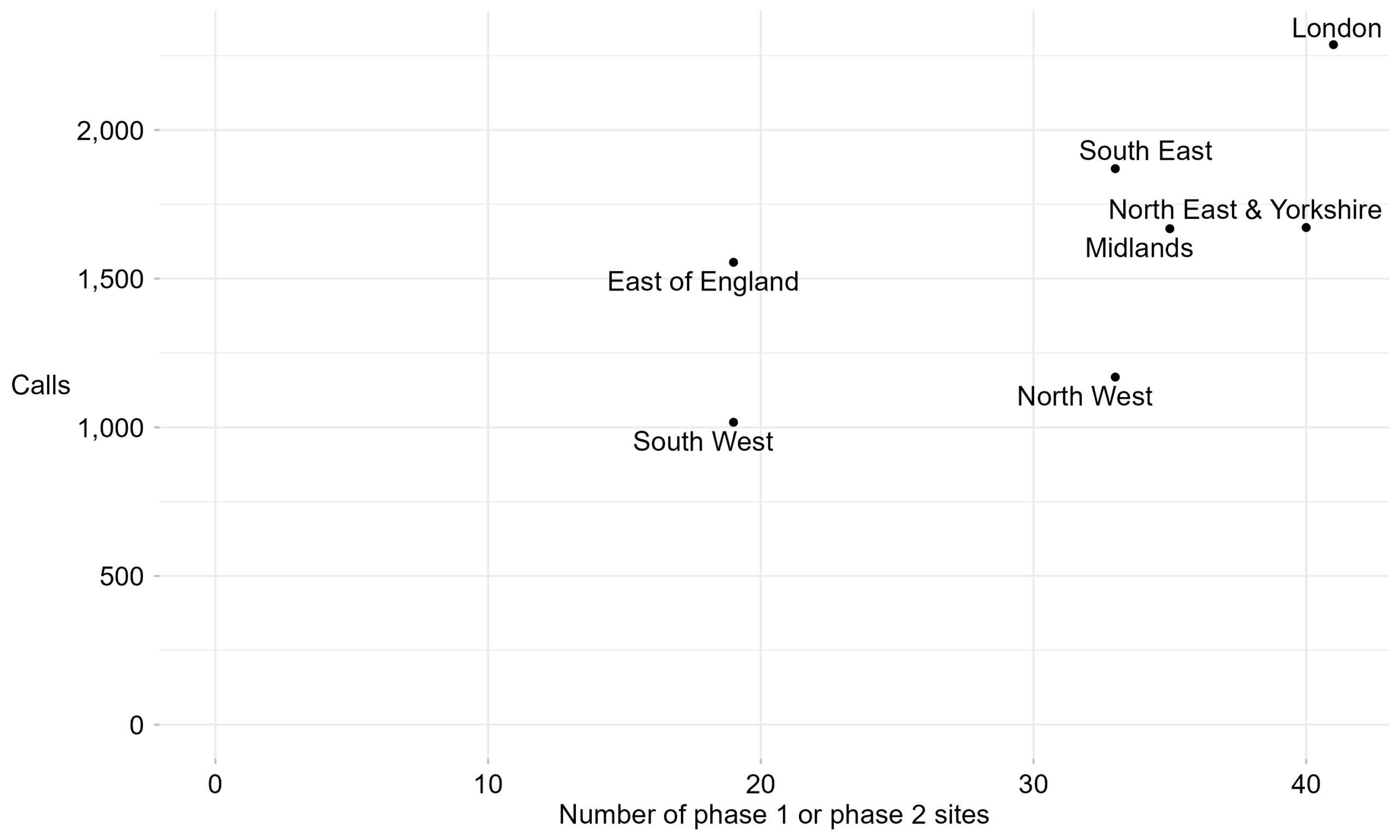The image size is (1400, 840).
Task: Select the 500 y-axis tick label
Action: (x=121, y=576)
